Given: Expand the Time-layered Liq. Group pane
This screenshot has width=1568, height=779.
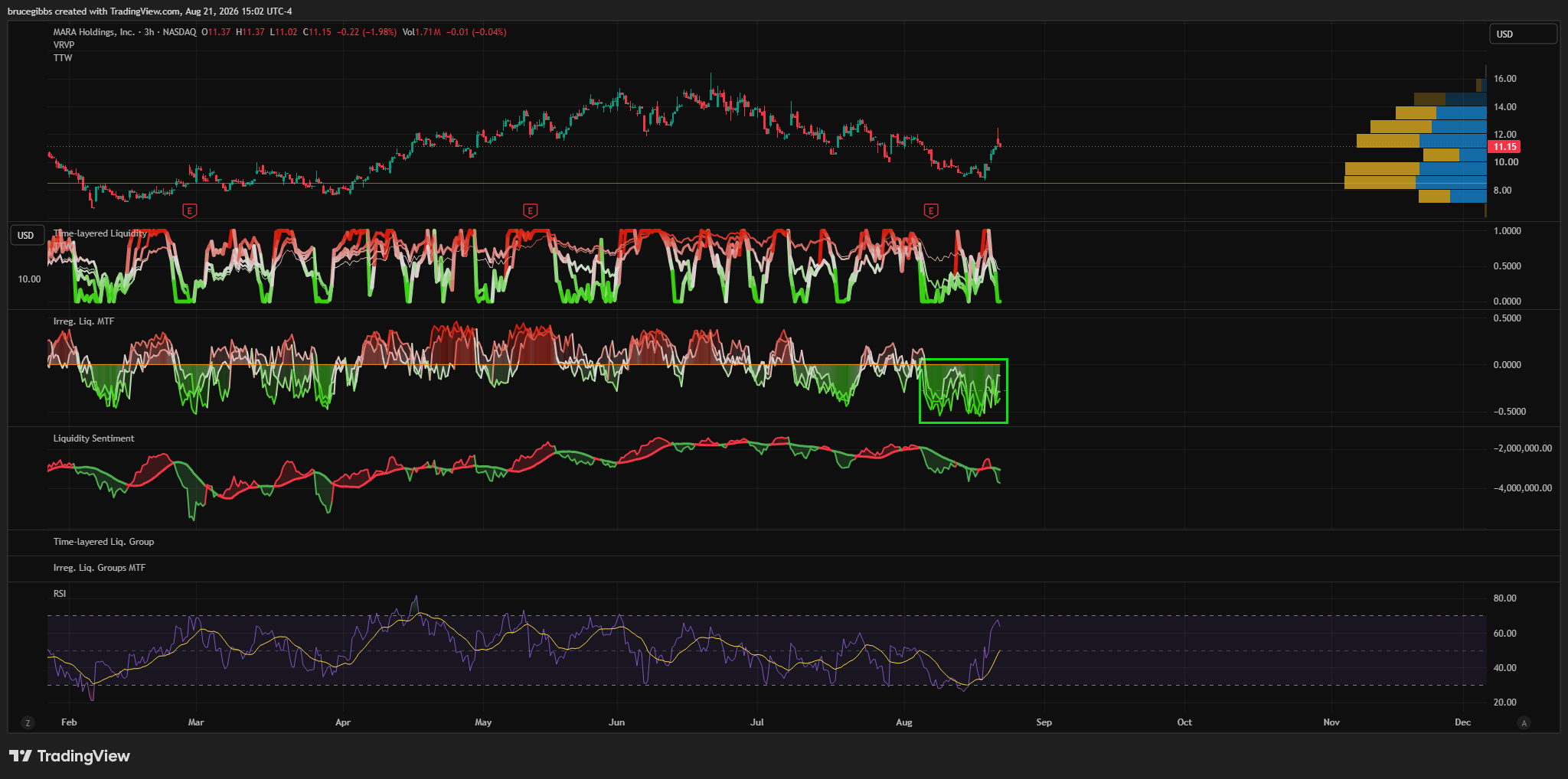Looking at the screenshot, I should (103, 542).
